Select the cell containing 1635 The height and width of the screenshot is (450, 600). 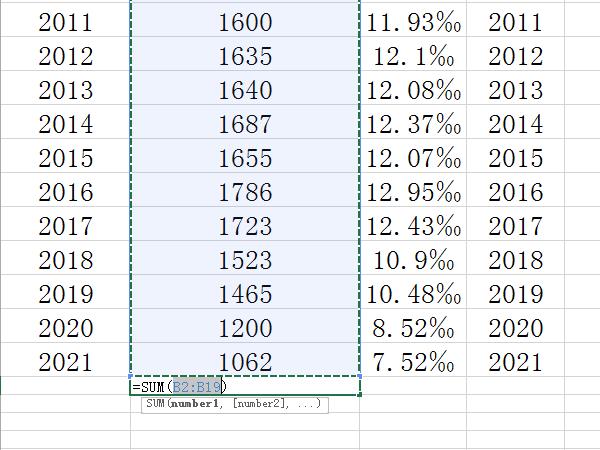[244, 56]
